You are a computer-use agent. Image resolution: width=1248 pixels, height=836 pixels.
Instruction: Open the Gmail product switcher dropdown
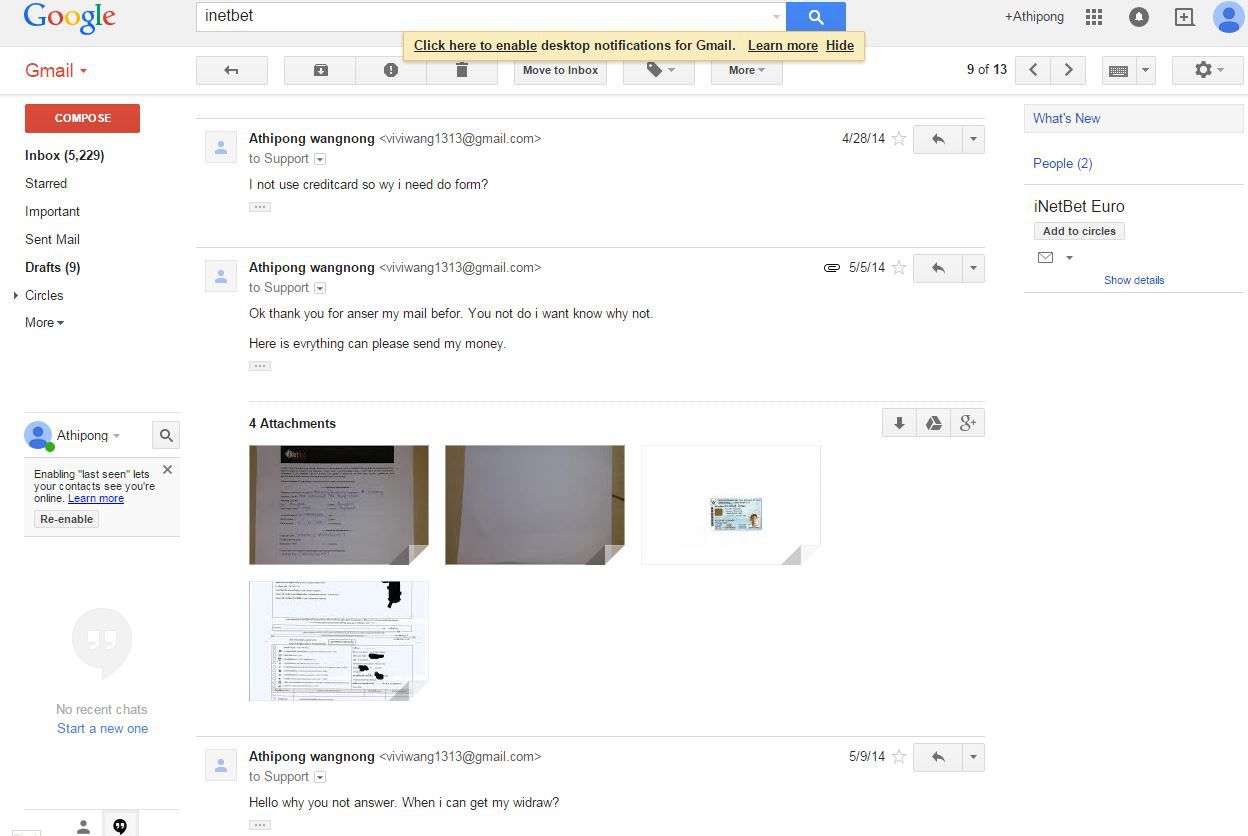56,71
